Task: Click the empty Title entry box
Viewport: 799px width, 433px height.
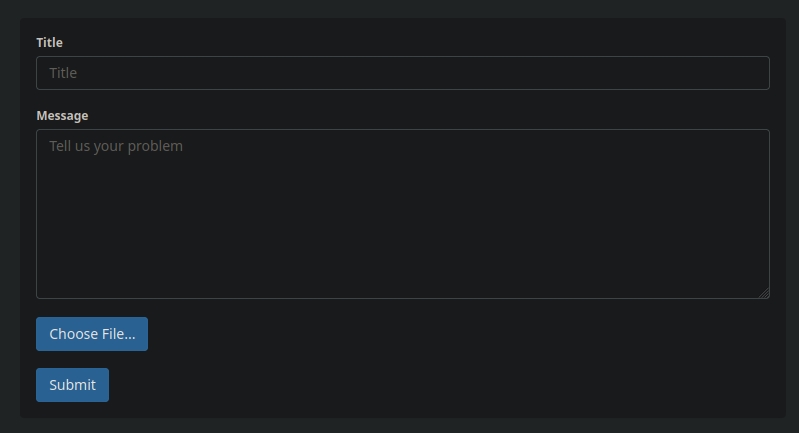Action: (402, 73)
